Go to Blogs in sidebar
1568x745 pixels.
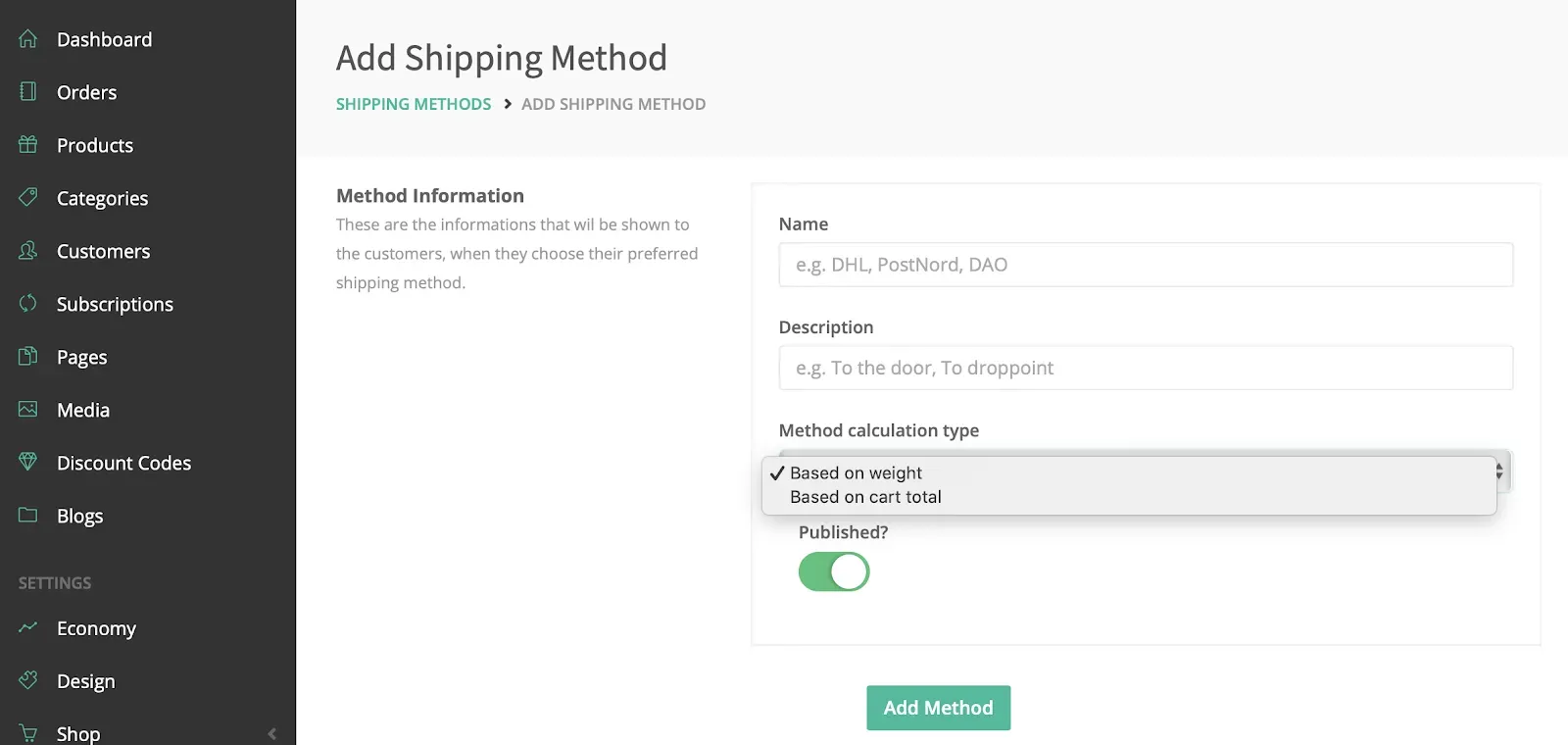point(79,516)
